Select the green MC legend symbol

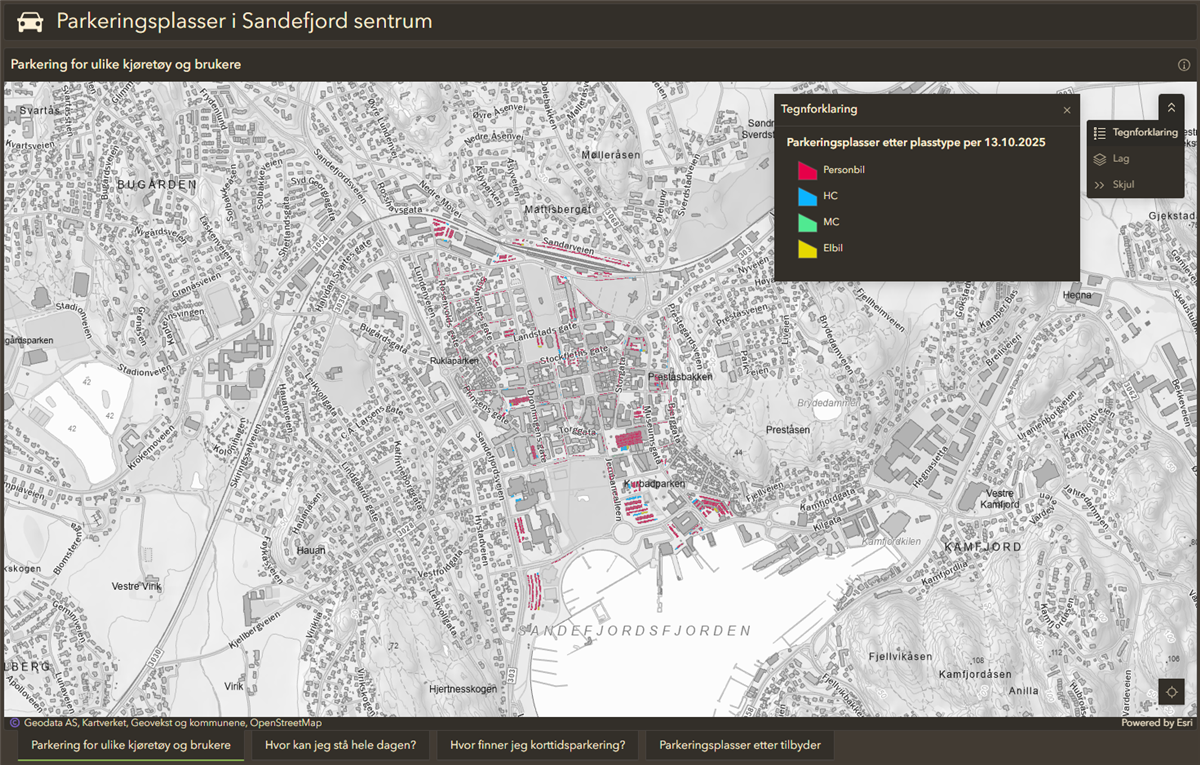point(807,222)
